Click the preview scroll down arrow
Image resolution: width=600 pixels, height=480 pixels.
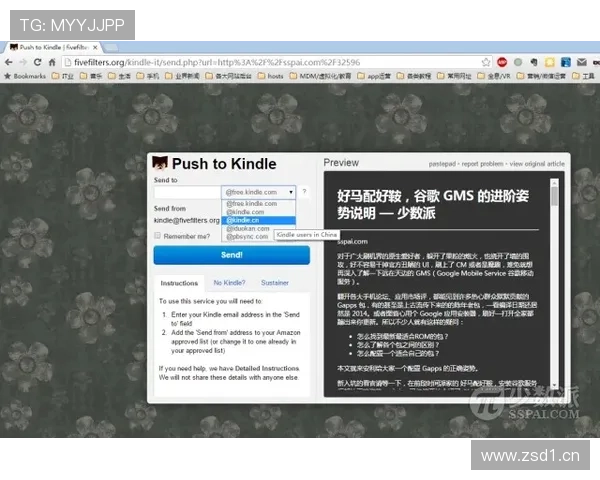(554, 385)
